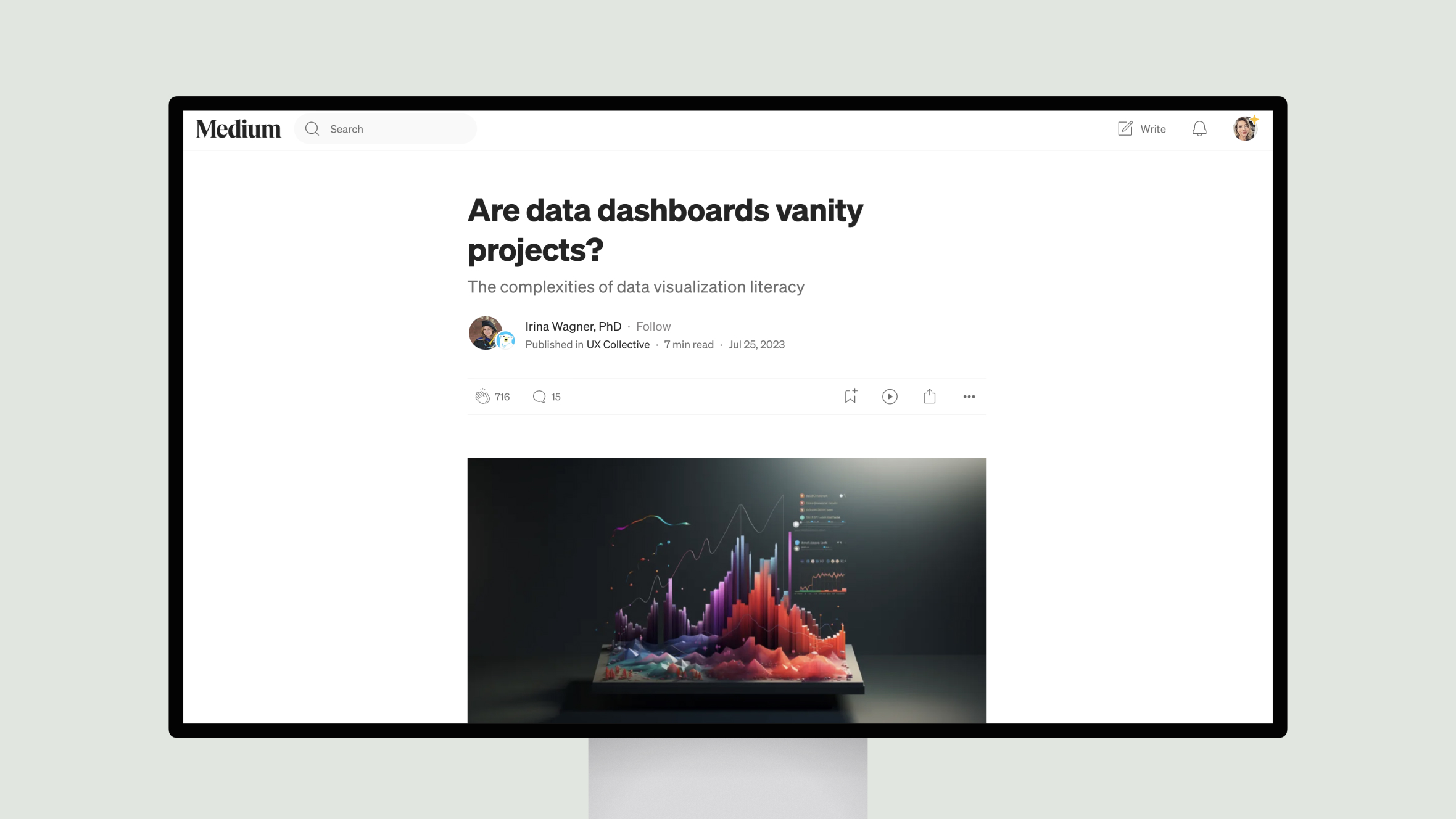
Task: Click the more options ellipsis icon
Action: tap(968, 396)
